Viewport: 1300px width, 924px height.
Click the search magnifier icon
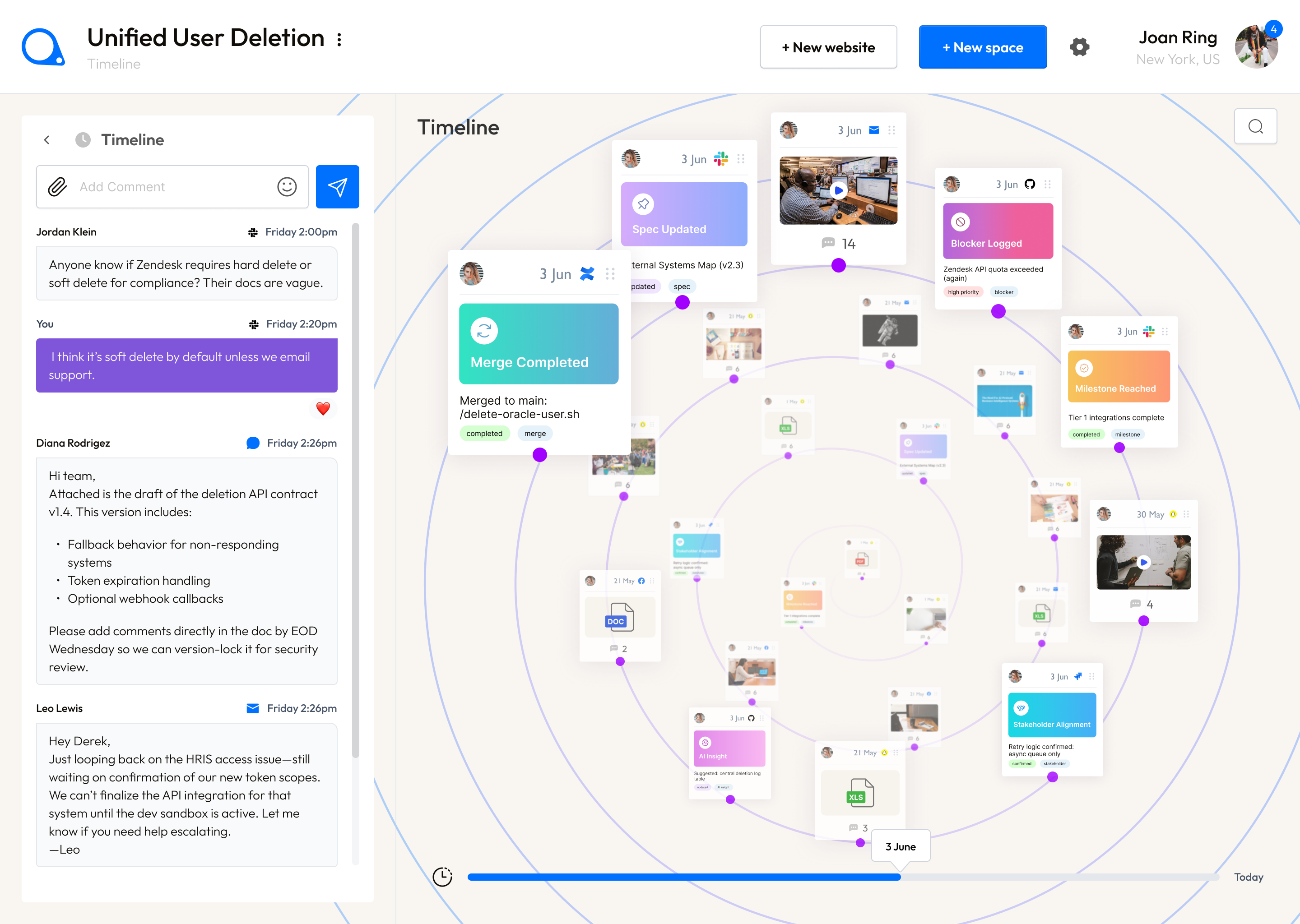point(1255,126)
